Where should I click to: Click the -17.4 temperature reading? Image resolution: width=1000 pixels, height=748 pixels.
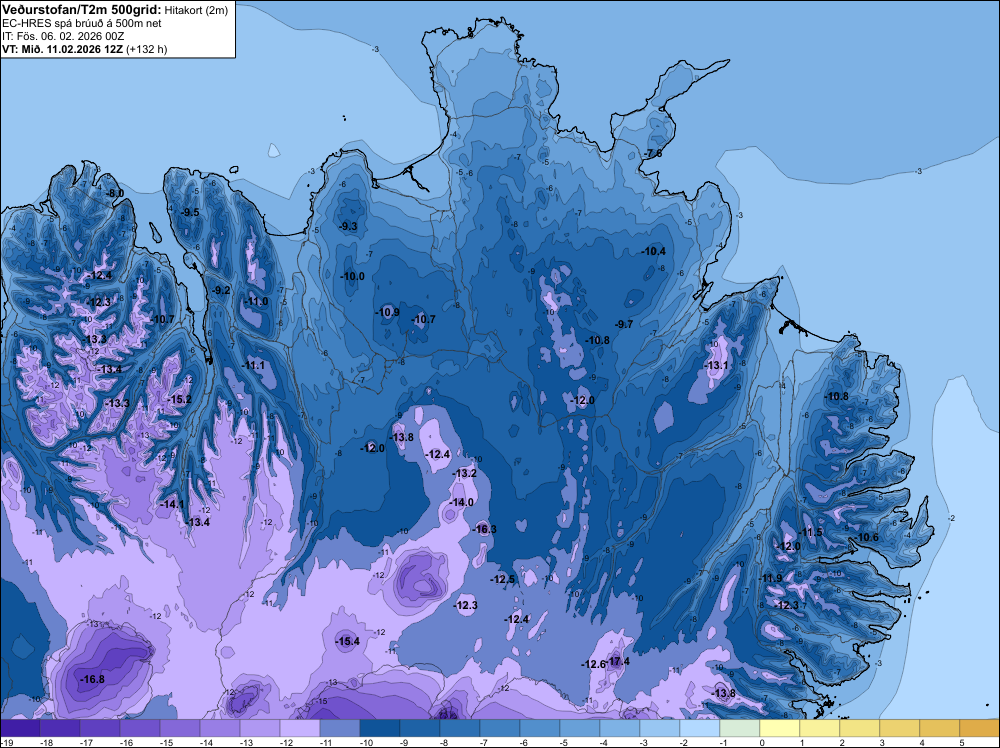point(618,661)
